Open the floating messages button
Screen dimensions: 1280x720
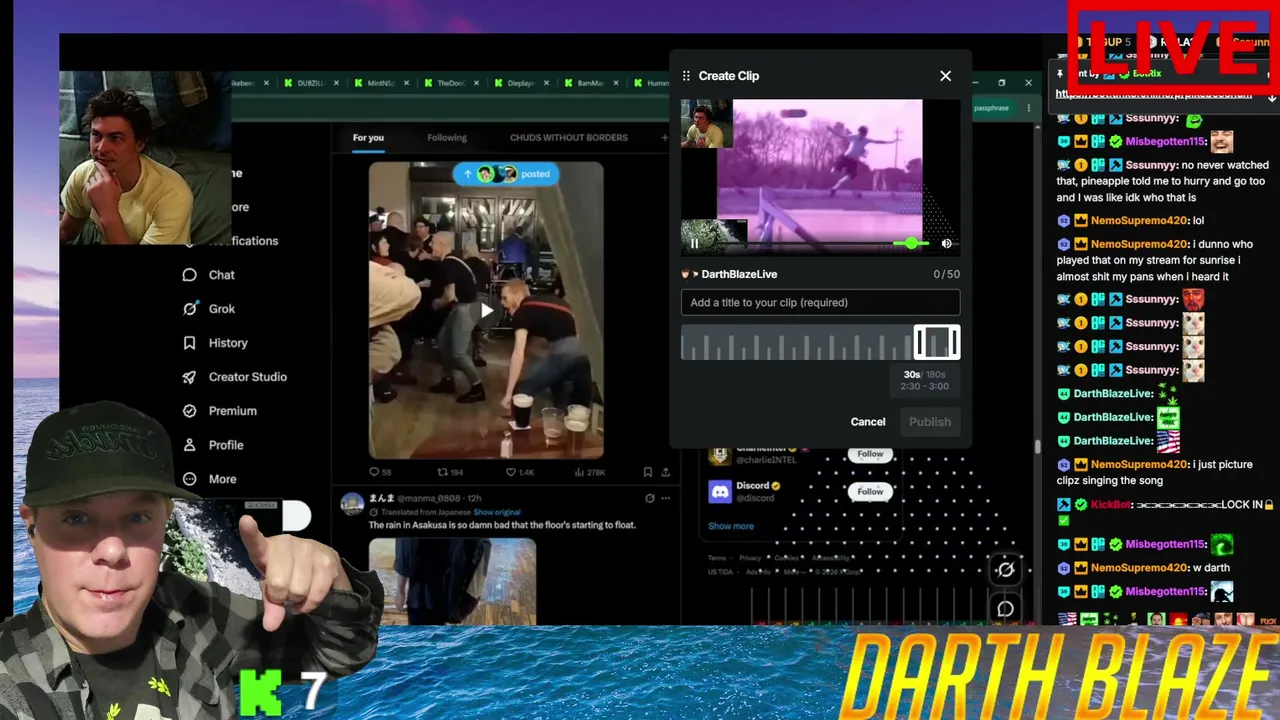pyautogui.click(x=1005, y=608)
